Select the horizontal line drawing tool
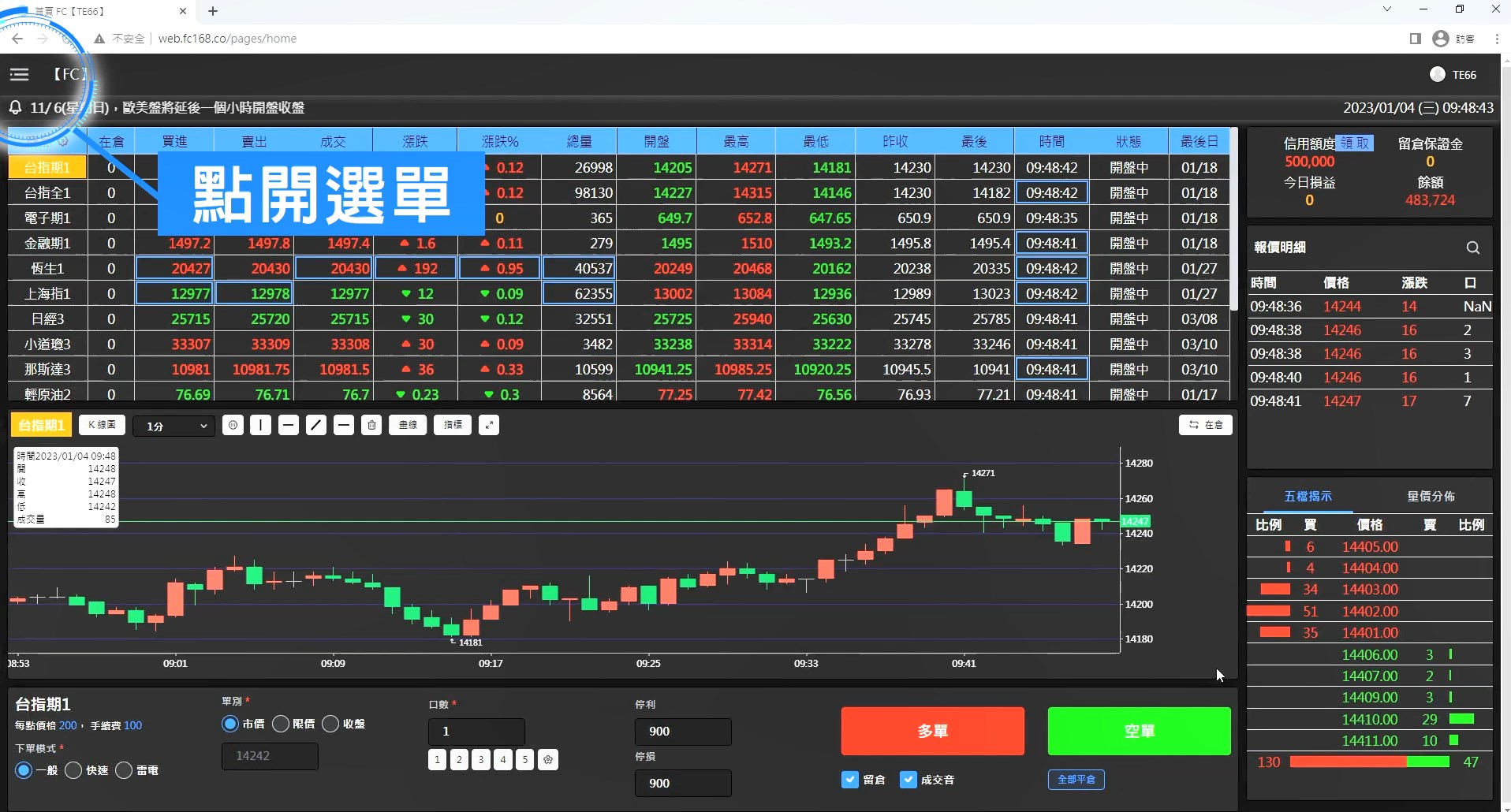 289,425
